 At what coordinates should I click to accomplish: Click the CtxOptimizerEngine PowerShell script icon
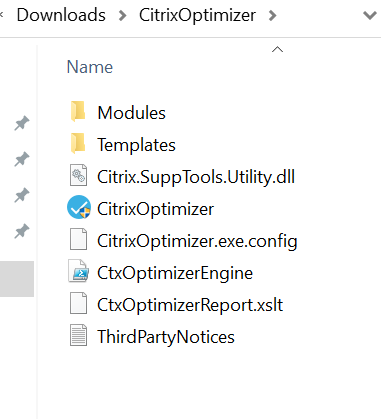tap(78, 272)
